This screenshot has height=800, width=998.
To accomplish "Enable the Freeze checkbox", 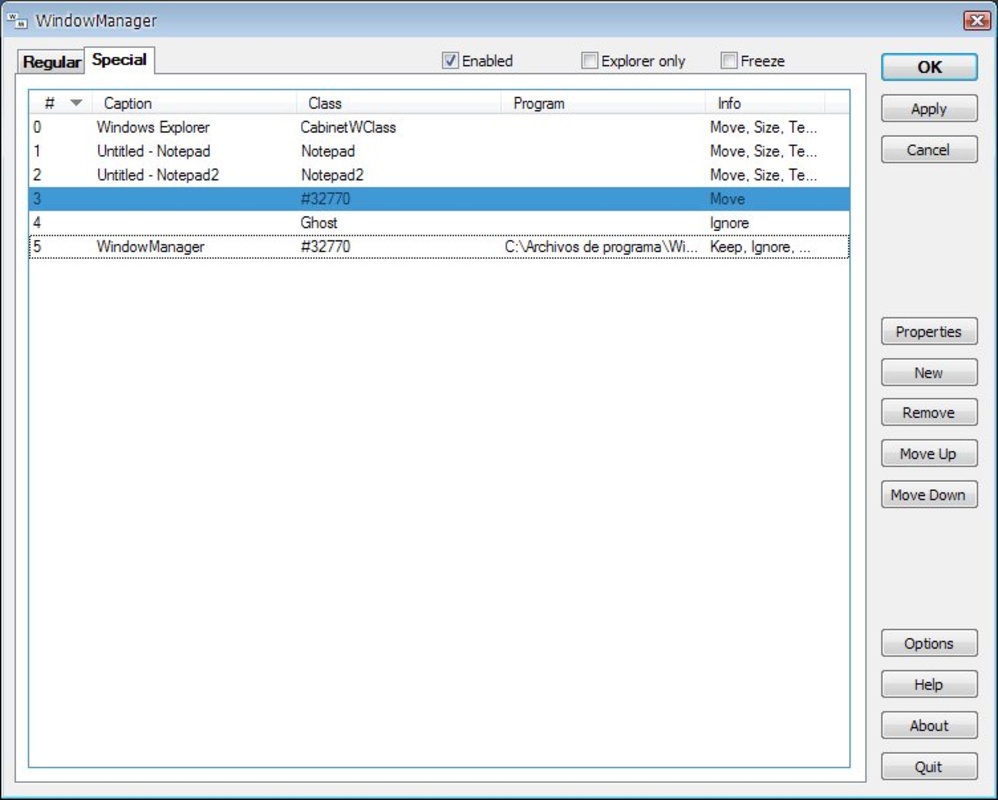I will pos(729,61).
